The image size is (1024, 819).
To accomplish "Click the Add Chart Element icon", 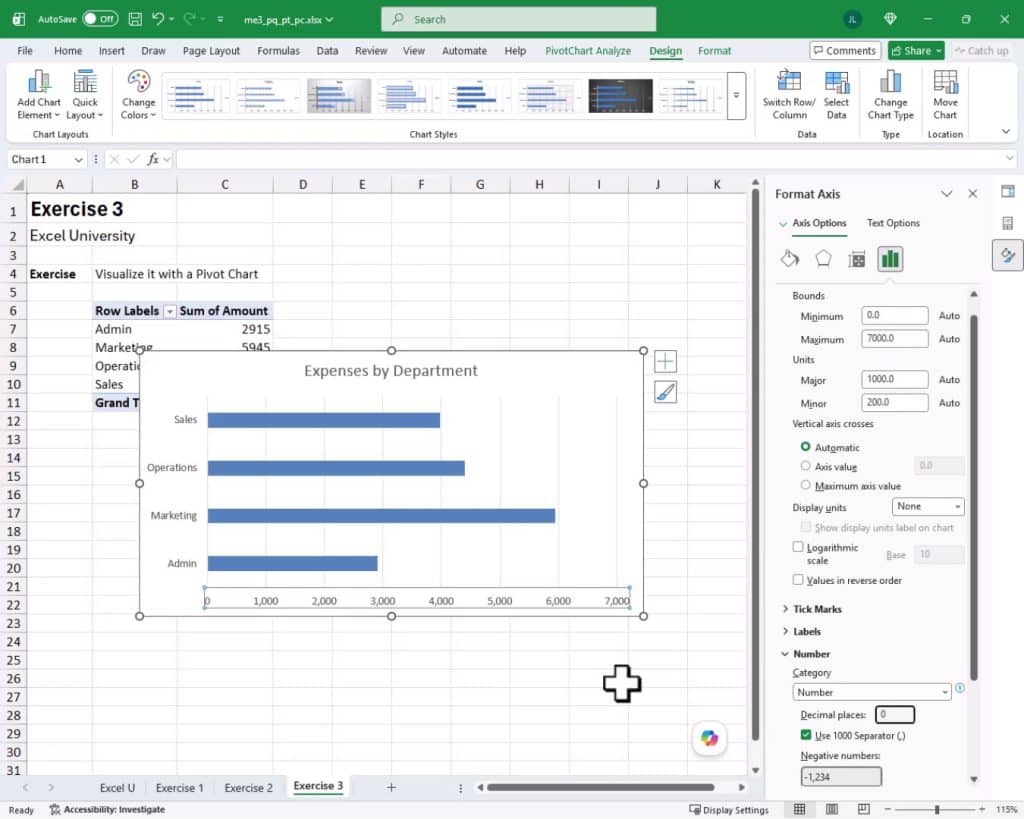I will [x=39, y=82].
